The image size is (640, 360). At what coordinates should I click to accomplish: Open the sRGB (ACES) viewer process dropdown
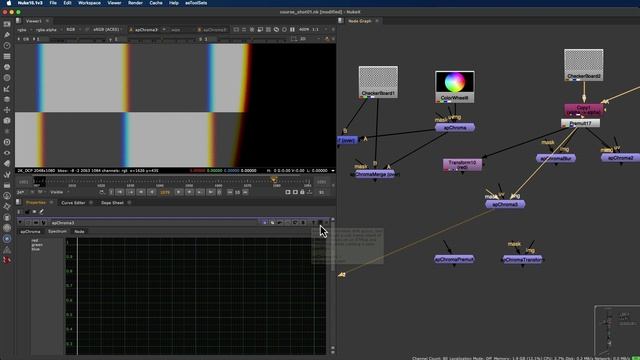107,30
